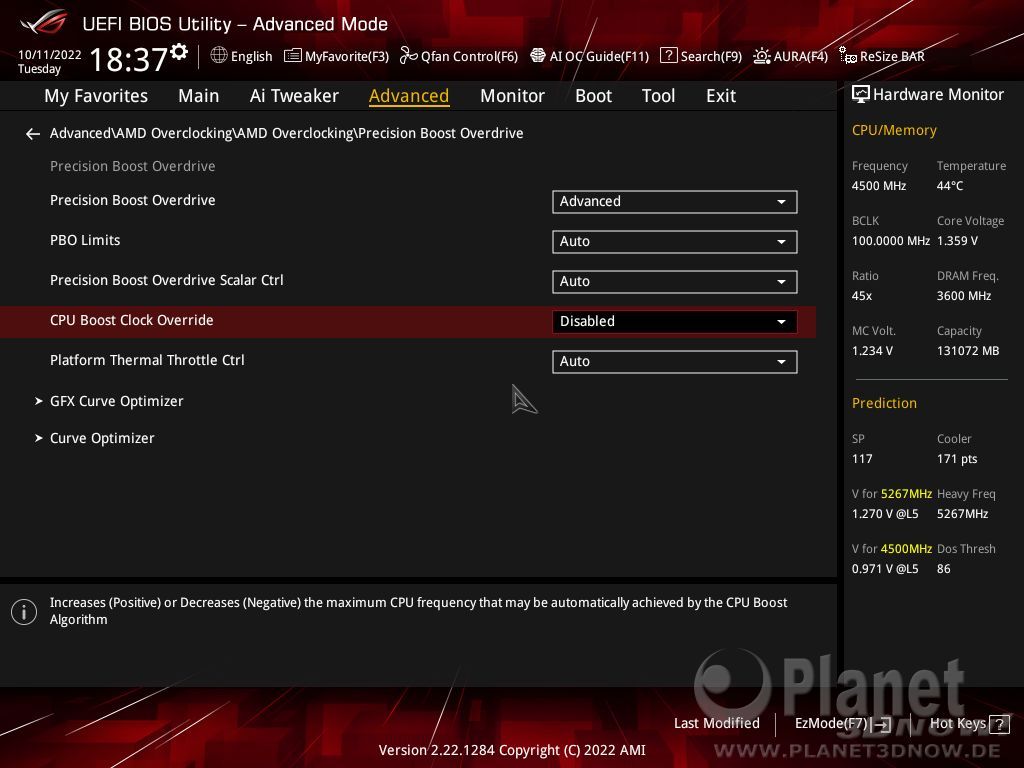Click the EzMode exit arrow icon
Screen dimensions: 1024x768
tap(882, 724)
